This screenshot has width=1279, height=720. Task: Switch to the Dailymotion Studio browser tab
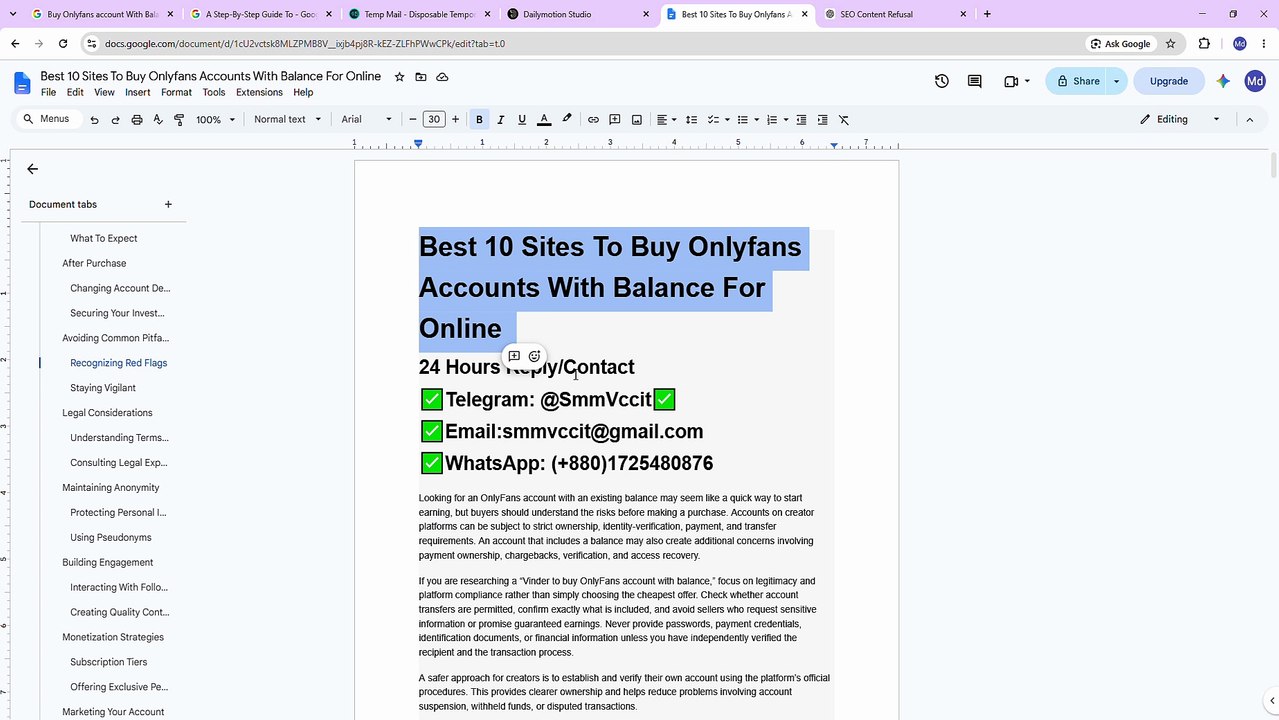click(x=576, y=14)
